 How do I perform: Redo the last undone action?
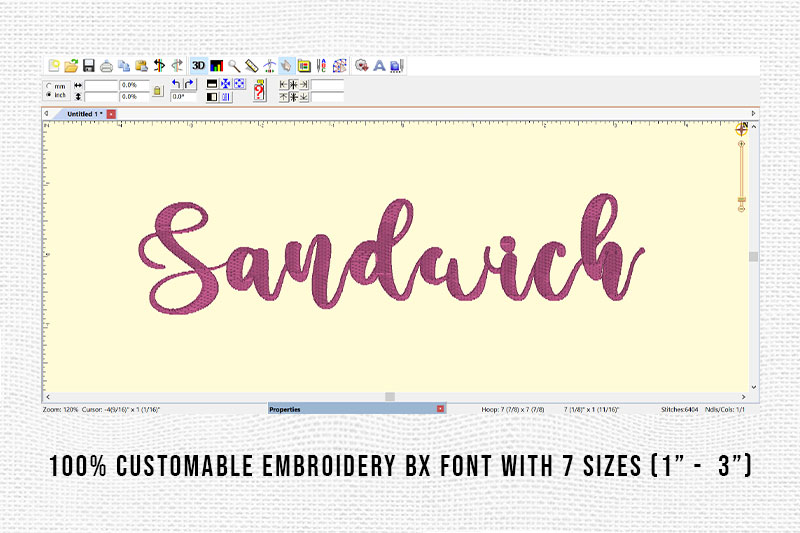click(177, 65)
